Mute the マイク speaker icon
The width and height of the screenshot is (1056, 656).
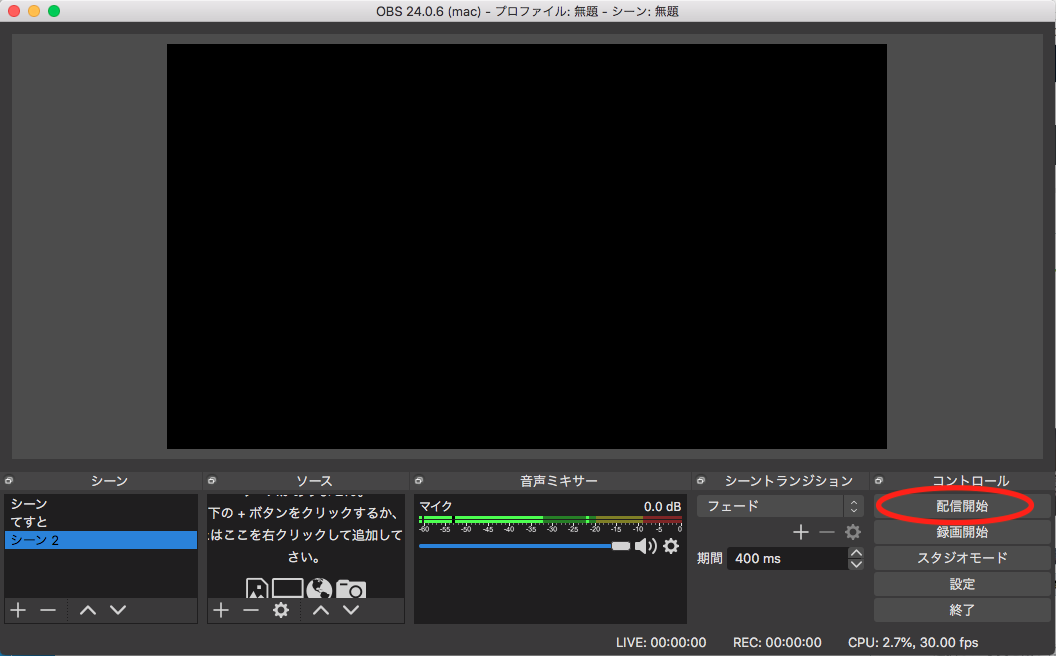(x=644, y=546)
